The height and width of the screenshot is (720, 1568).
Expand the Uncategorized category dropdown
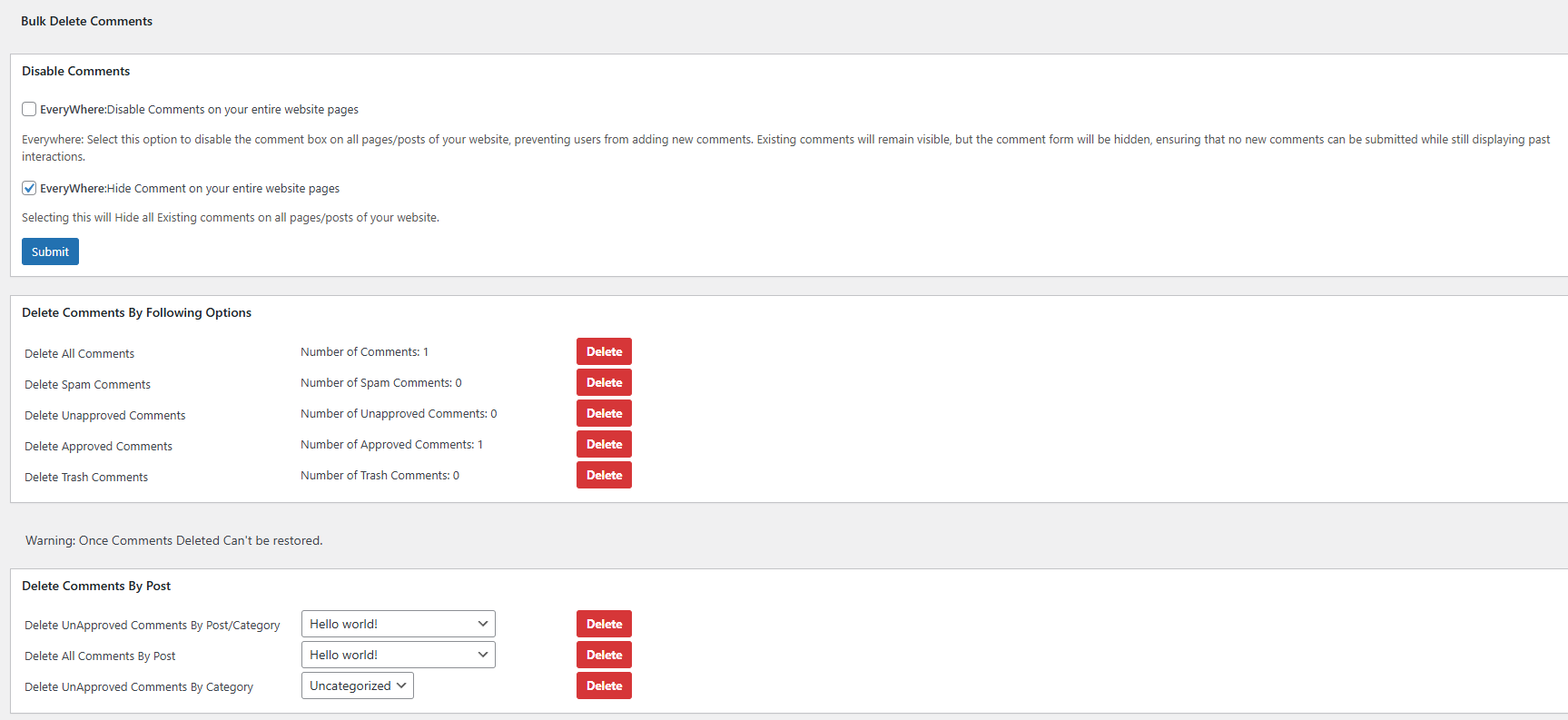coord(357,685)
